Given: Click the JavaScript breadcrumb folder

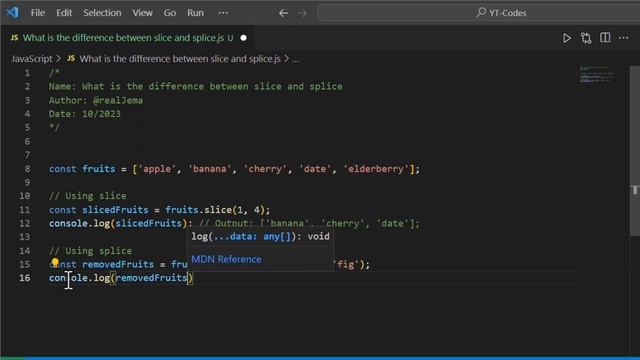Looking at the screenshot, I should (32, 59).
